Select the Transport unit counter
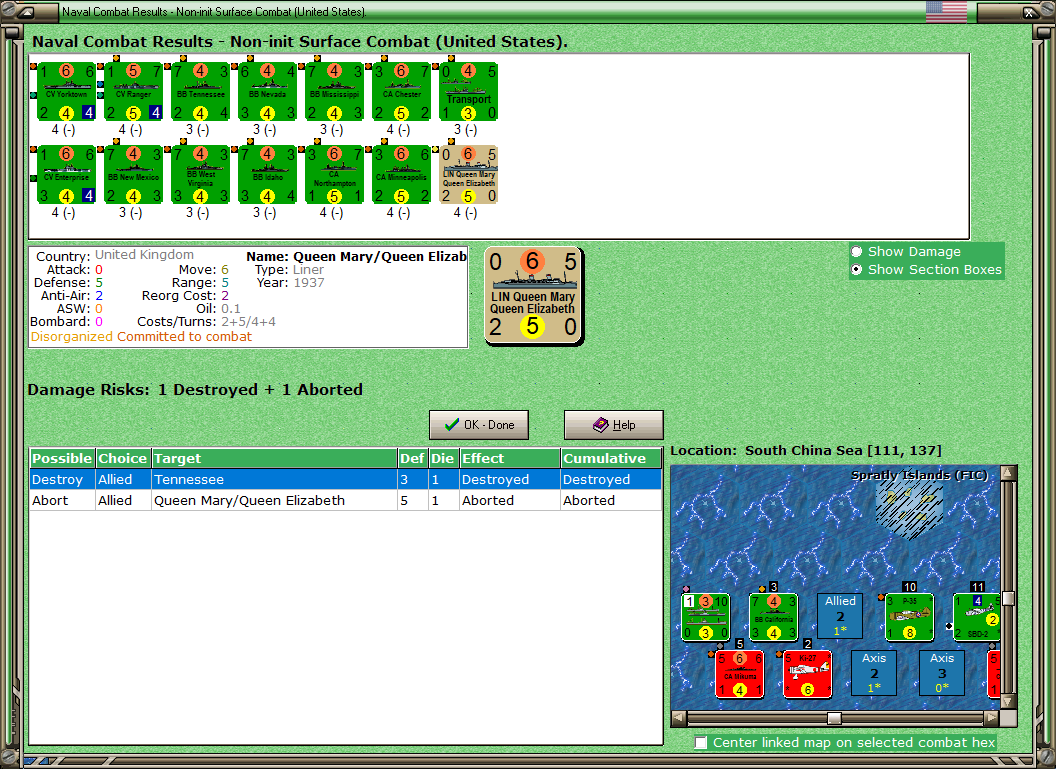This screenshot has width=1056, height=769. [468, 92]
